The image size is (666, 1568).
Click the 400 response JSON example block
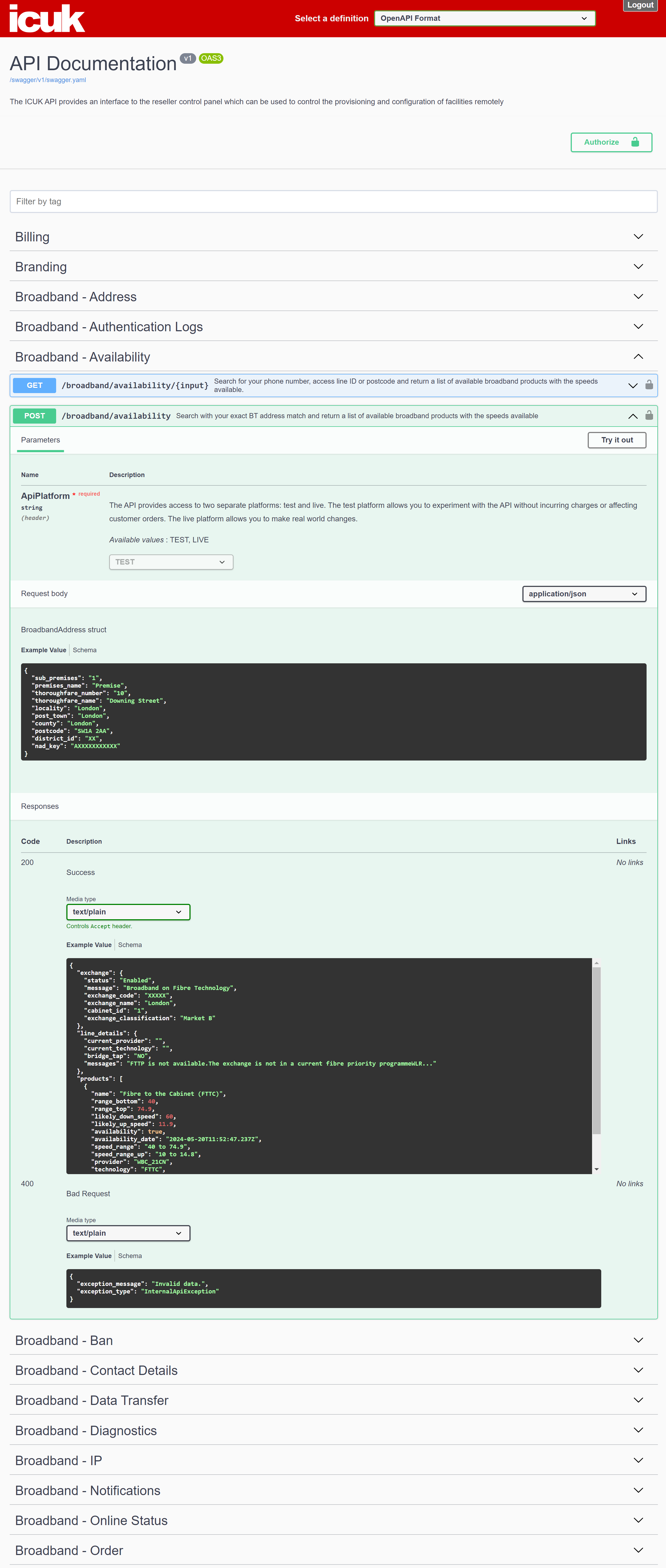click(x=333, y=1288)
